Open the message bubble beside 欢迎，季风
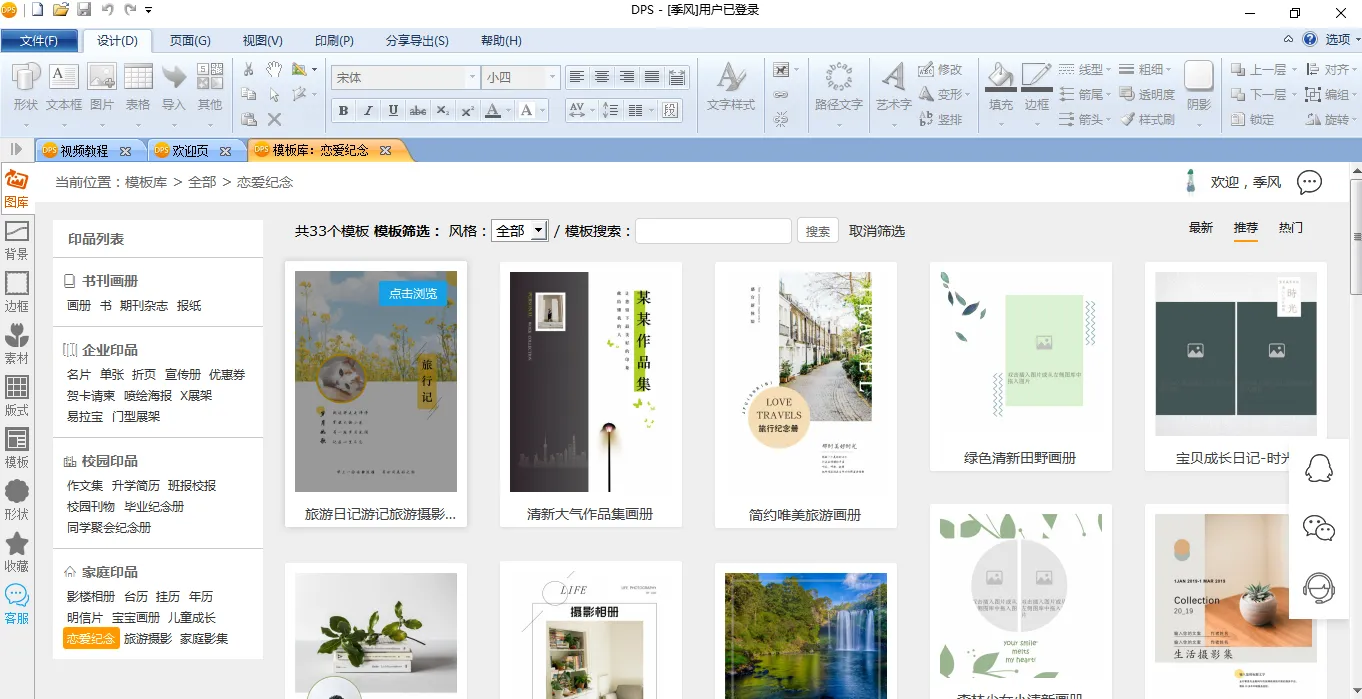Screen dimensions: 1362x699 1309,182
